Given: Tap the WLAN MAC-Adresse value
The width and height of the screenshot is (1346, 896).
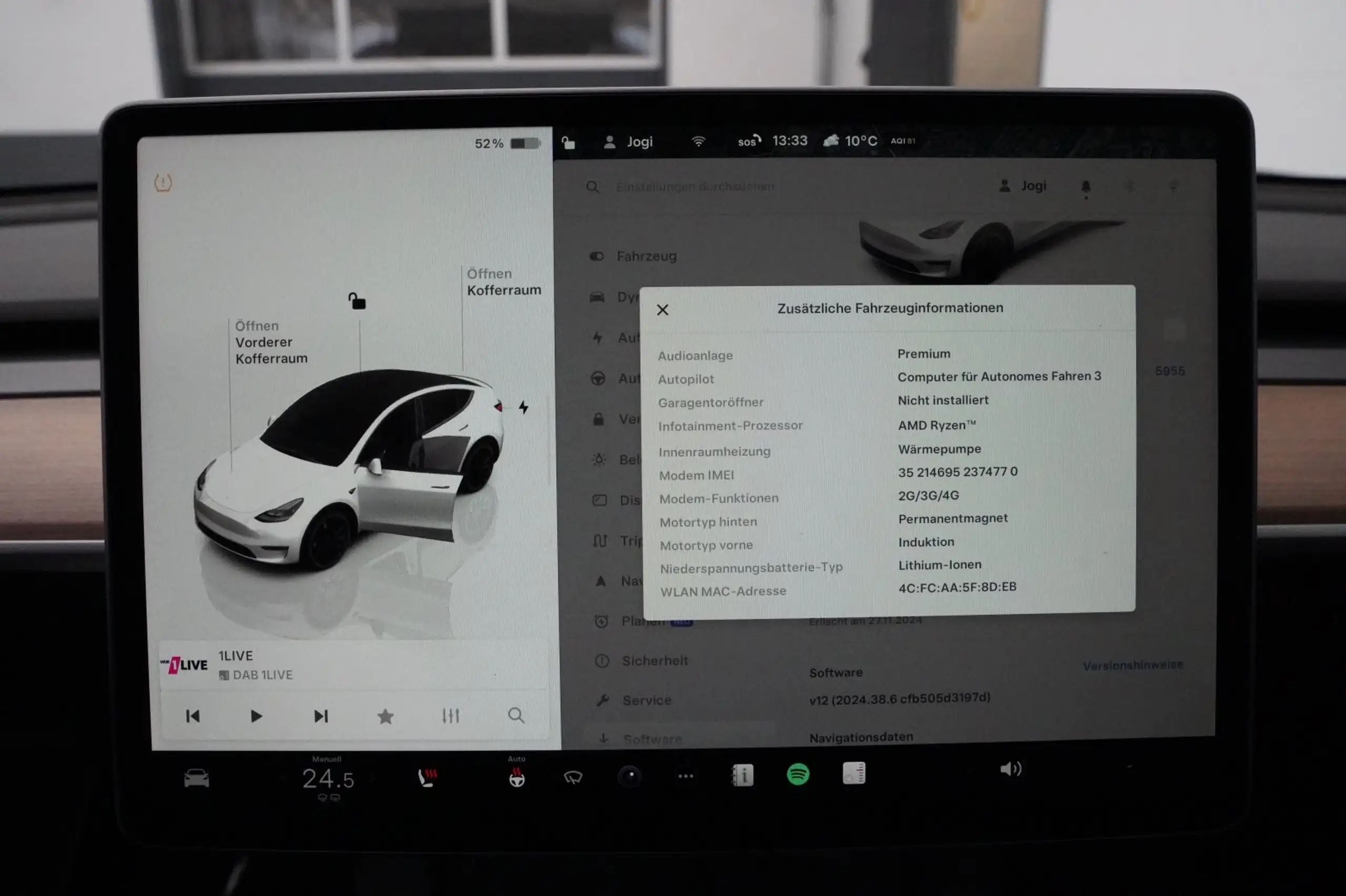Looking at the screenshot, I should click(957, 588).
